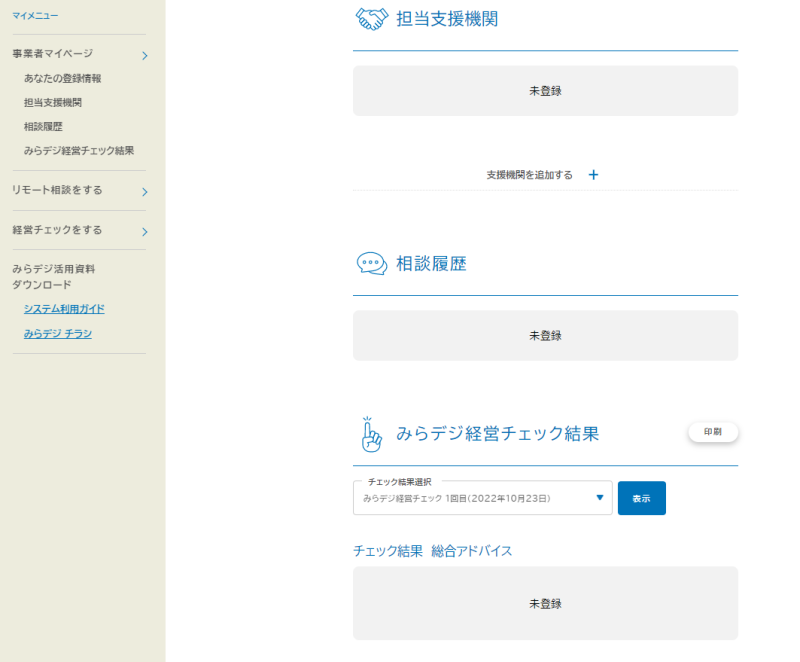Expand the 事業者マイページ section via its chevron
Viewport: 800px width, 662px height.
coord(144,55)
